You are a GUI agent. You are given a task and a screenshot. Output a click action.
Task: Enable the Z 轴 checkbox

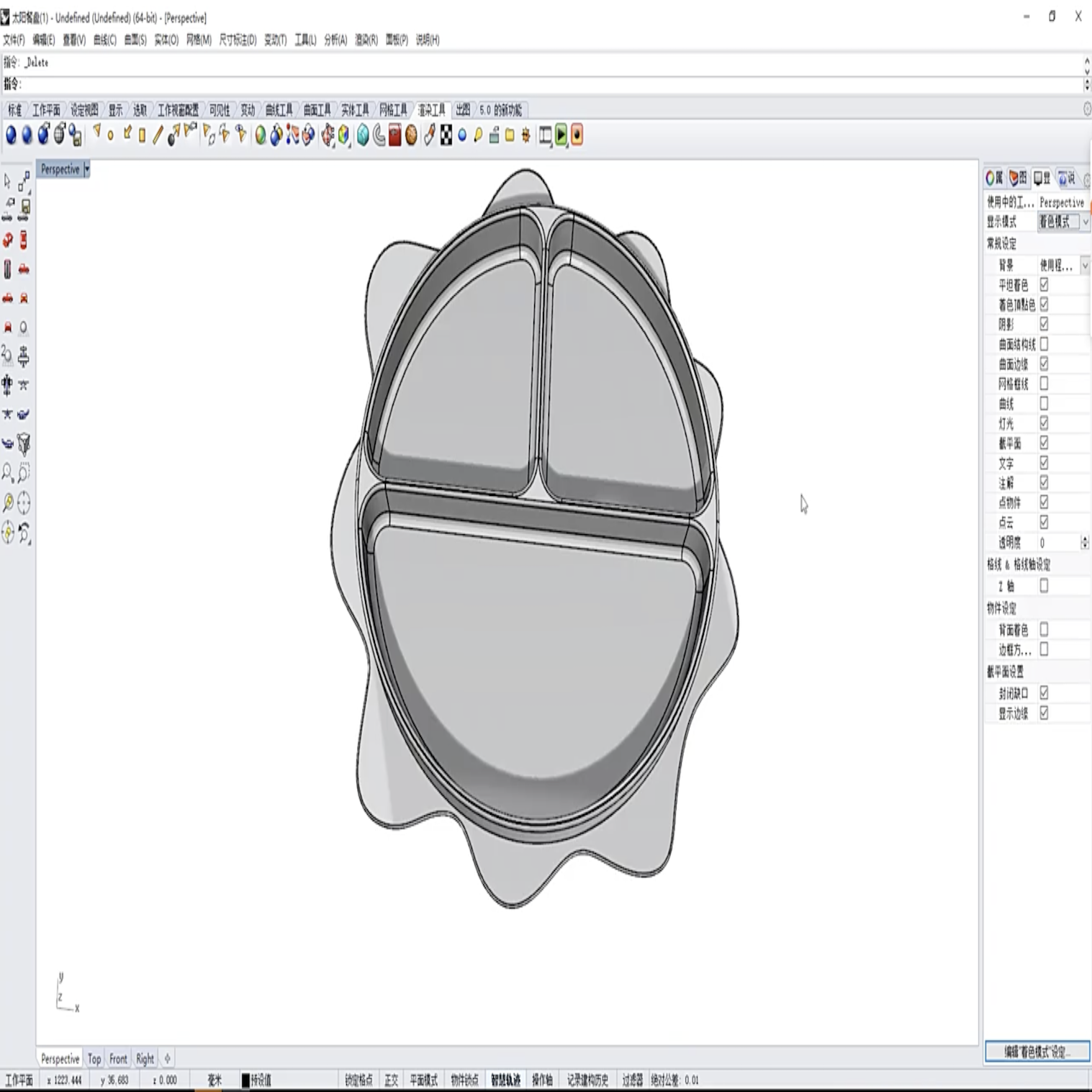coord(1044,586)
